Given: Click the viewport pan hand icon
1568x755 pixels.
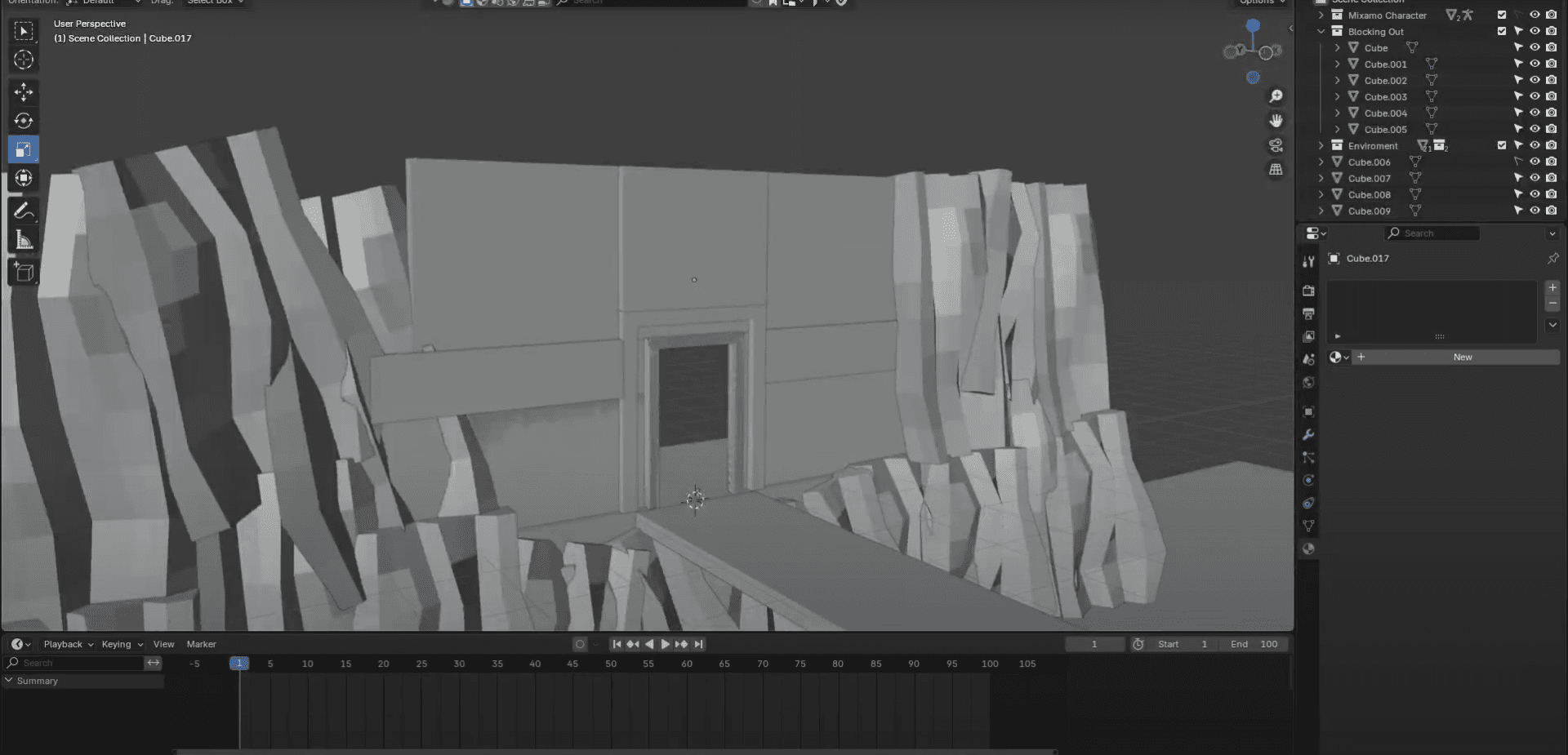Looking at the screenshot, I should (x=1276, y=121).
